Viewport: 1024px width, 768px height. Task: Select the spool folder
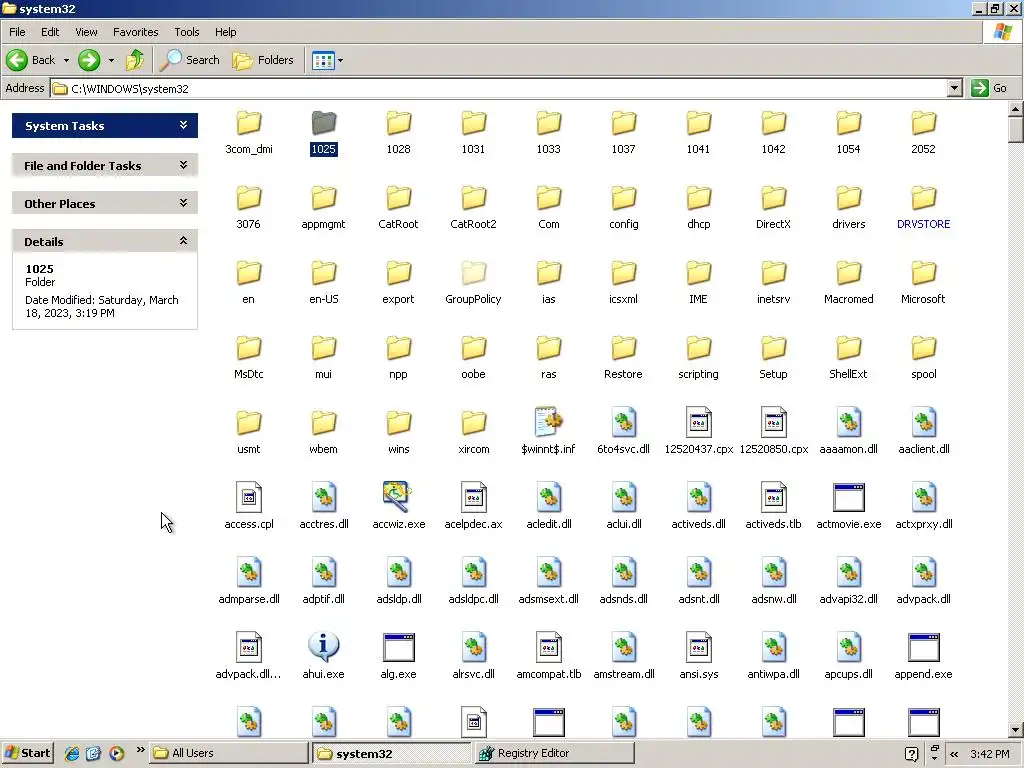click(923, 358)
